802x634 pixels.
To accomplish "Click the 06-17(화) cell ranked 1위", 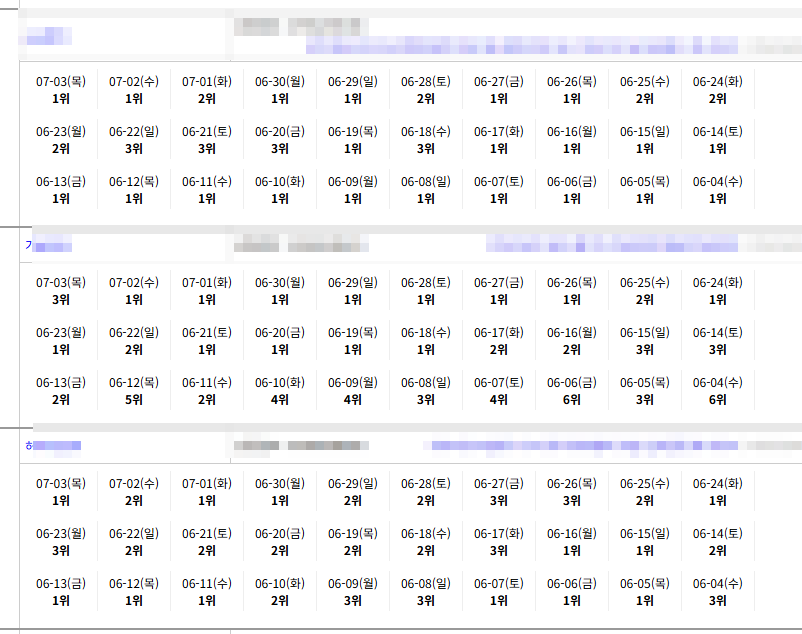I will (499, 140).
